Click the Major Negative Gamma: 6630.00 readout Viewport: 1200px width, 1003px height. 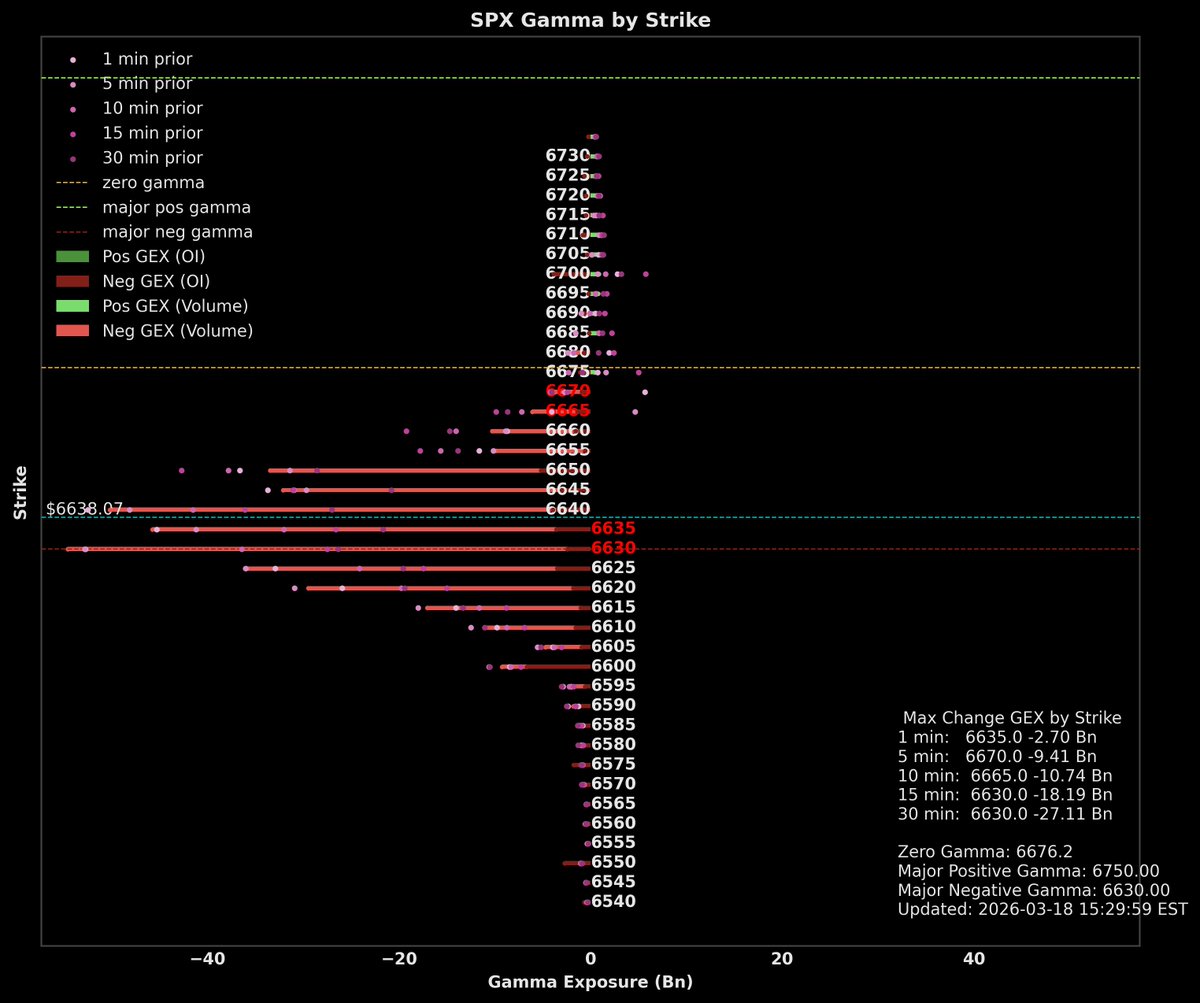[x=1034, y=890]
